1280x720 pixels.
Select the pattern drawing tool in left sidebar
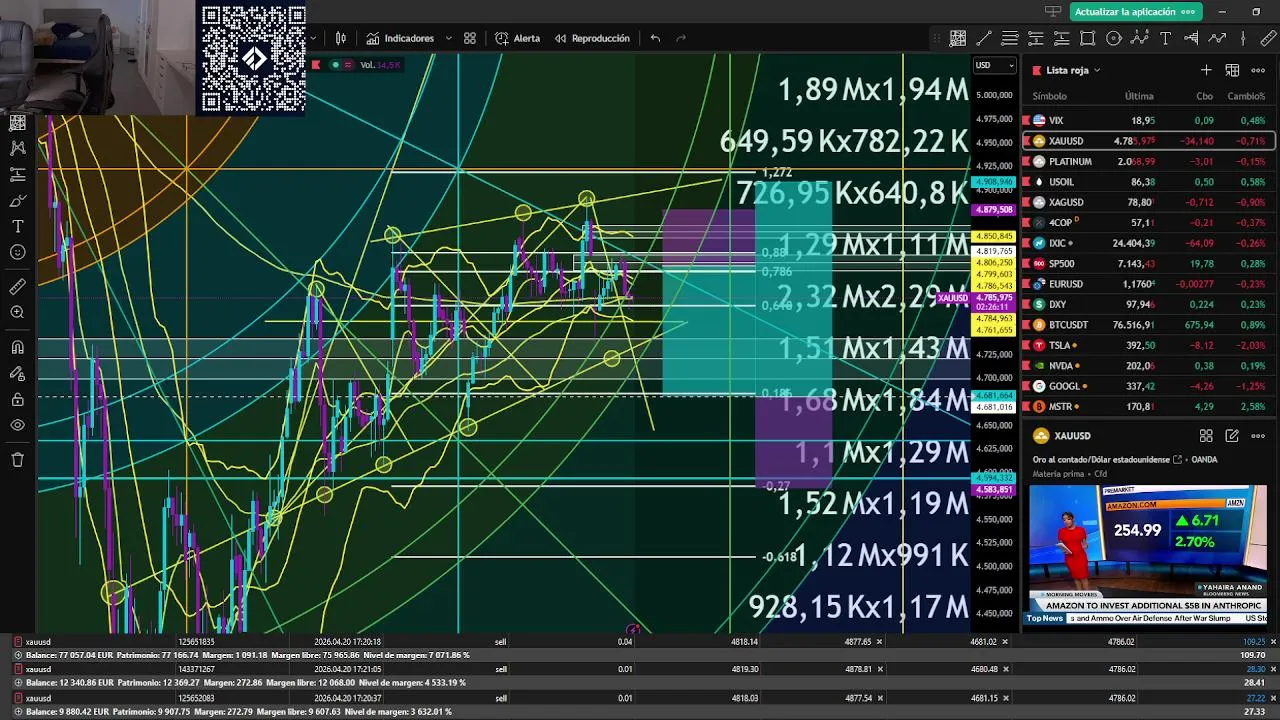[x=17, y=148]
